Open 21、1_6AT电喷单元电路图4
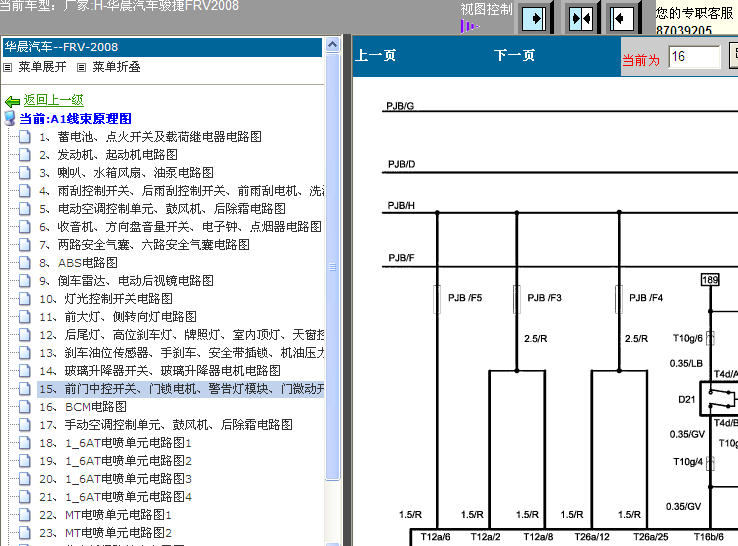Screen dimensions: 738x546 [115, 497]
